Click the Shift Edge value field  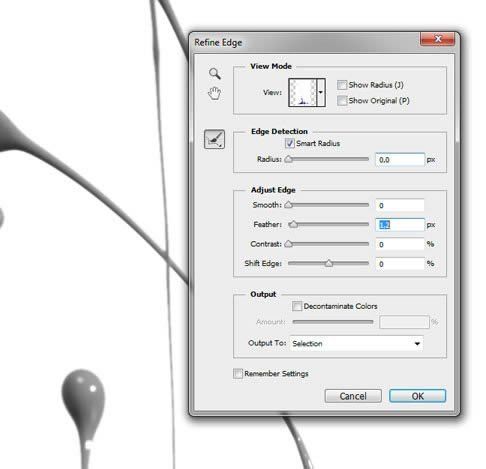400,264
